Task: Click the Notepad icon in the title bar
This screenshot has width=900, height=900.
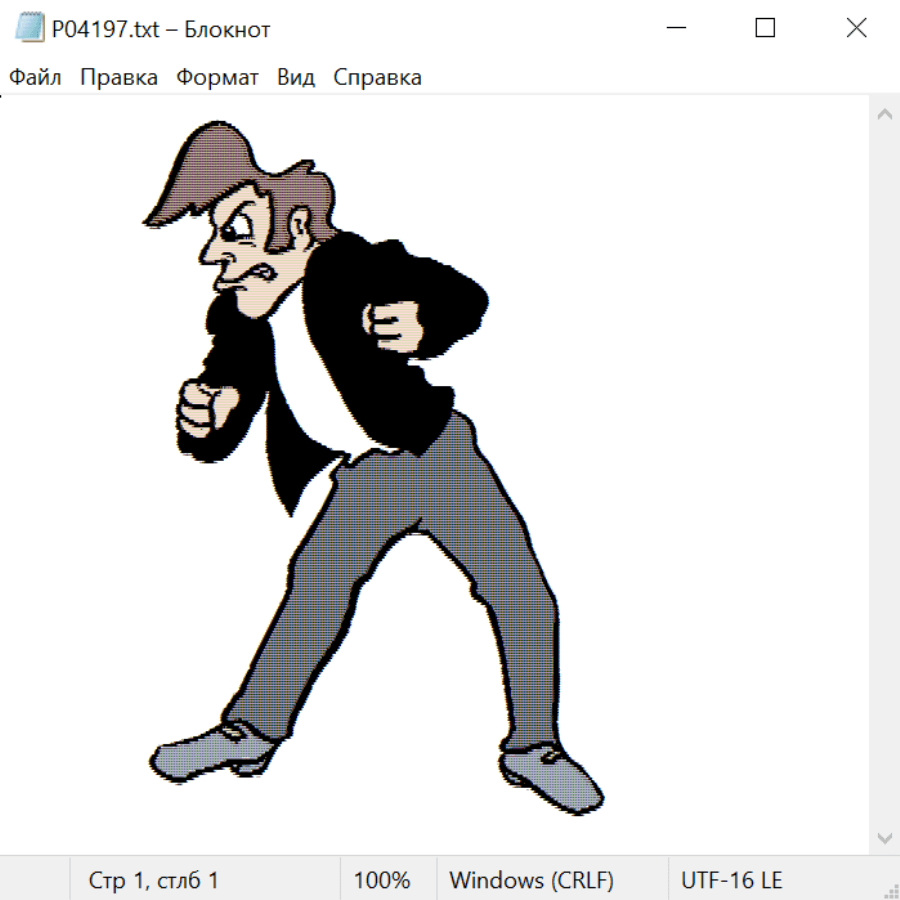Action: [x=30, y=29]
